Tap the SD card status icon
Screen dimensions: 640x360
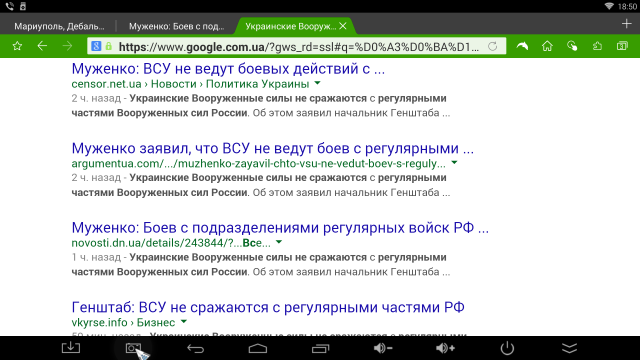click(x=23, y=6)
